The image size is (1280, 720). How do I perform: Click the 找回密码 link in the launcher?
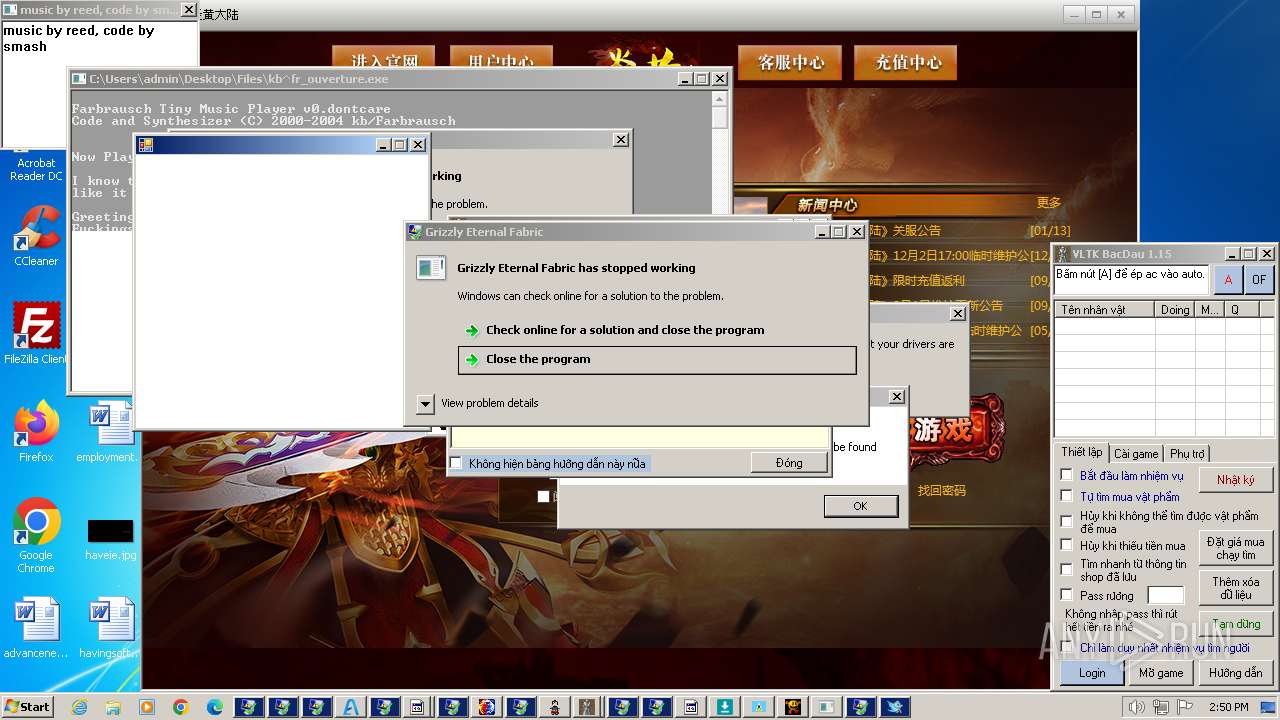942,491
